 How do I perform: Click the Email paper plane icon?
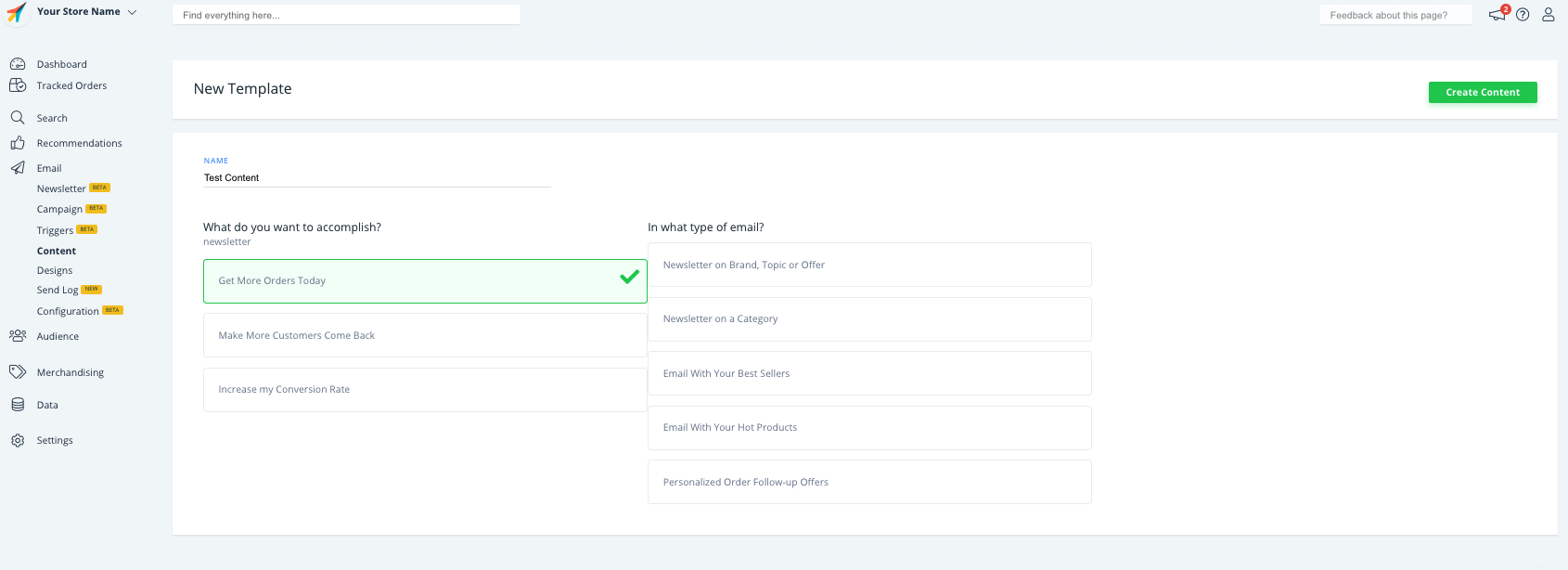18,168
